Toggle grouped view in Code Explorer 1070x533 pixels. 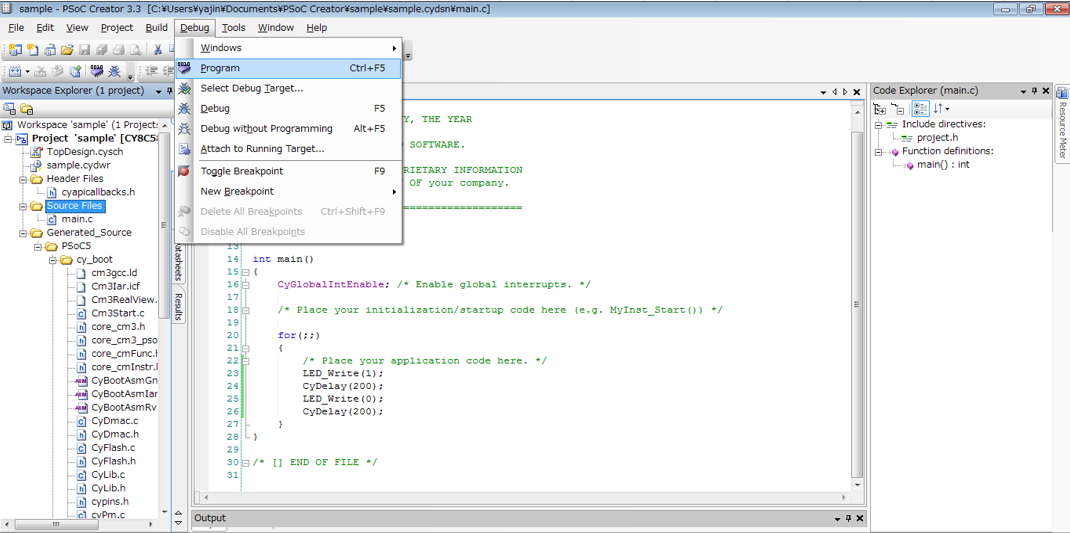click(x=920, y=109)
